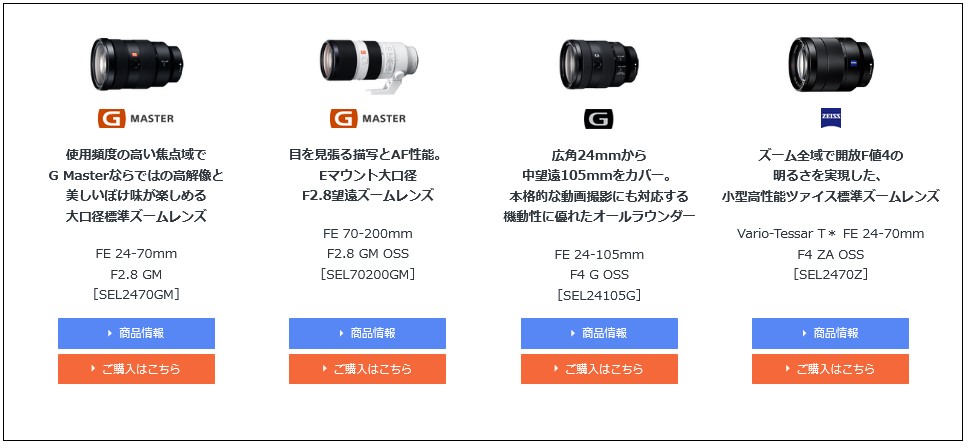Image resolution: width=968 pixels, height=448 pixels.
Task: Open 商品情報 for SEL24105G
Action: coord(599,333)
